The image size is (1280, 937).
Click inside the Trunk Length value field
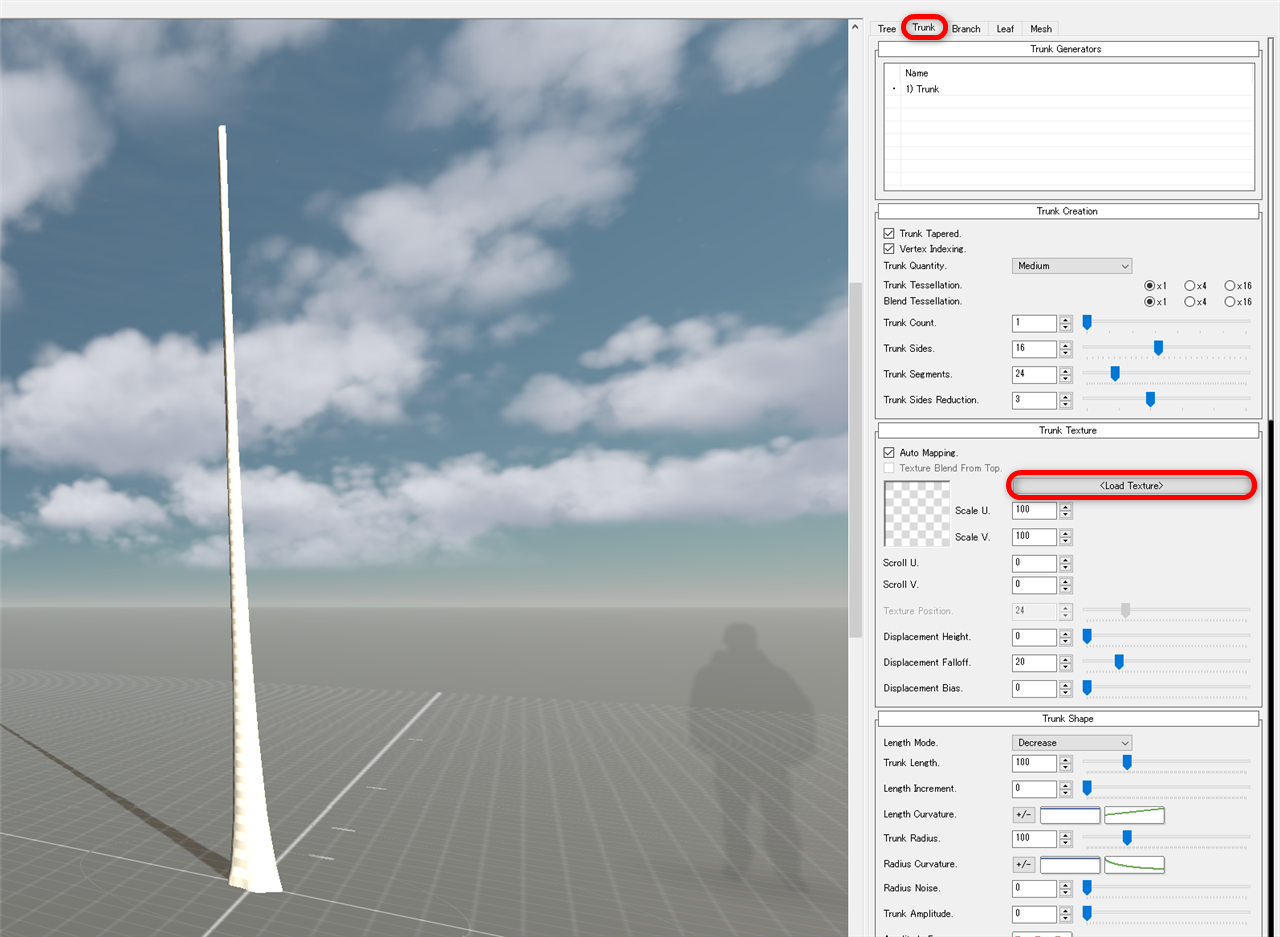(1033, 762)
